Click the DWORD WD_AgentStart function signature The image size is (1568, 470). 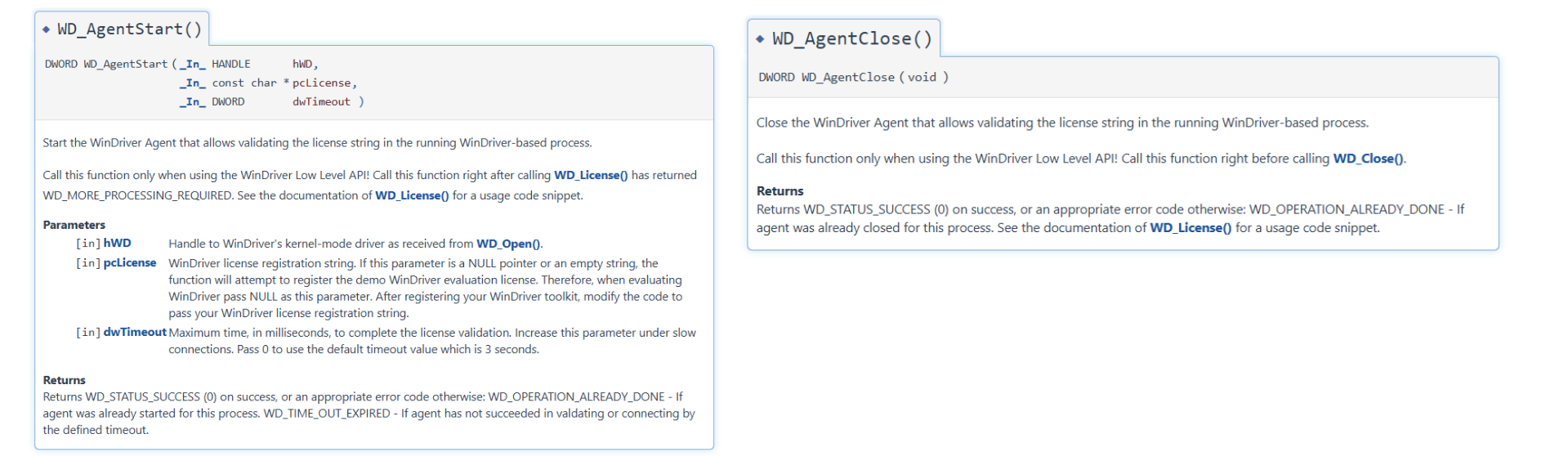204,83
